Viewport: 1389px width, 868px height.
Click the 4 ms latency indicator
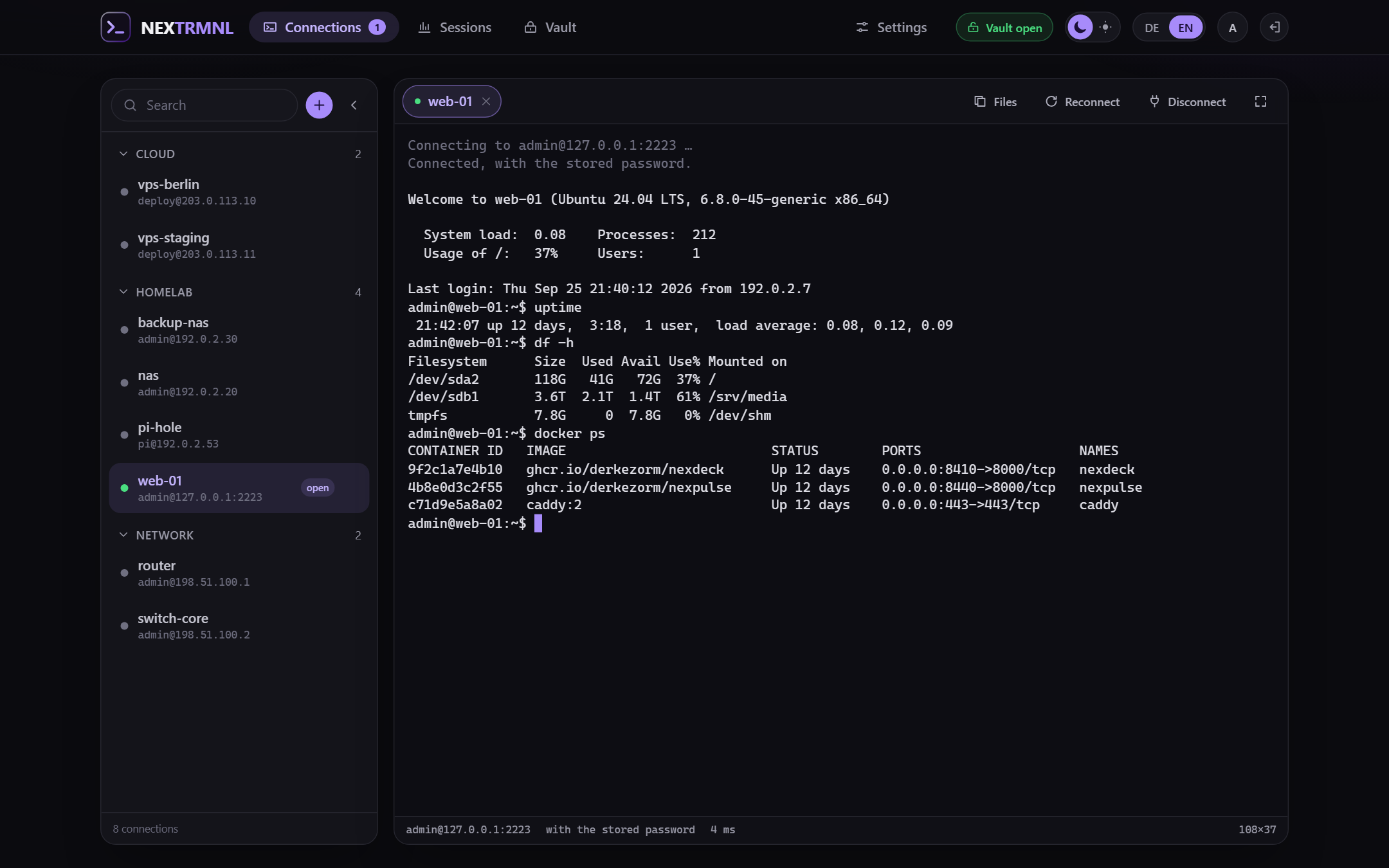coord(723,829)
